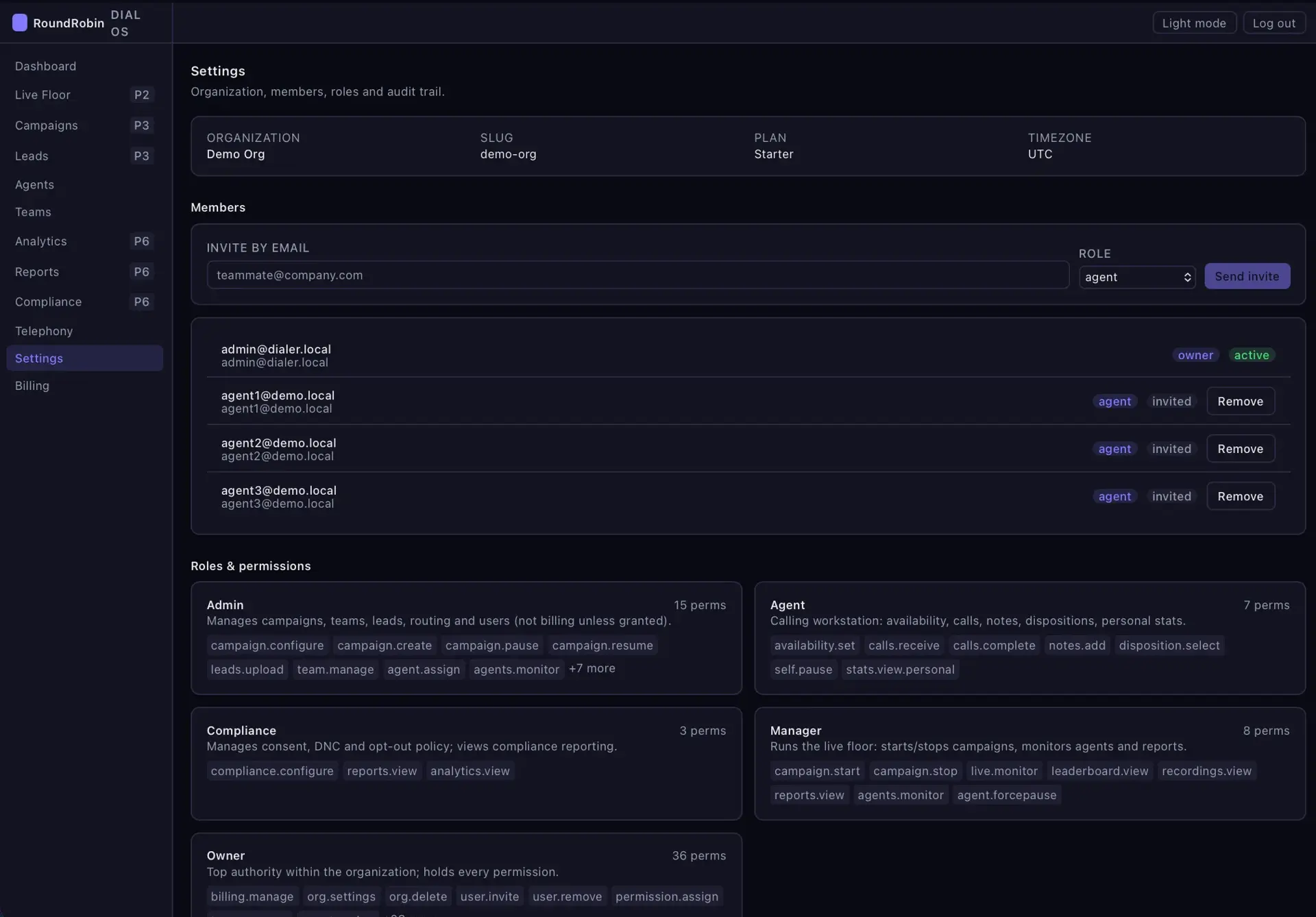The width and height of the screenshot is (1316, 917).
Task: Click self.pause permission chip
Action: click(803, 669)
